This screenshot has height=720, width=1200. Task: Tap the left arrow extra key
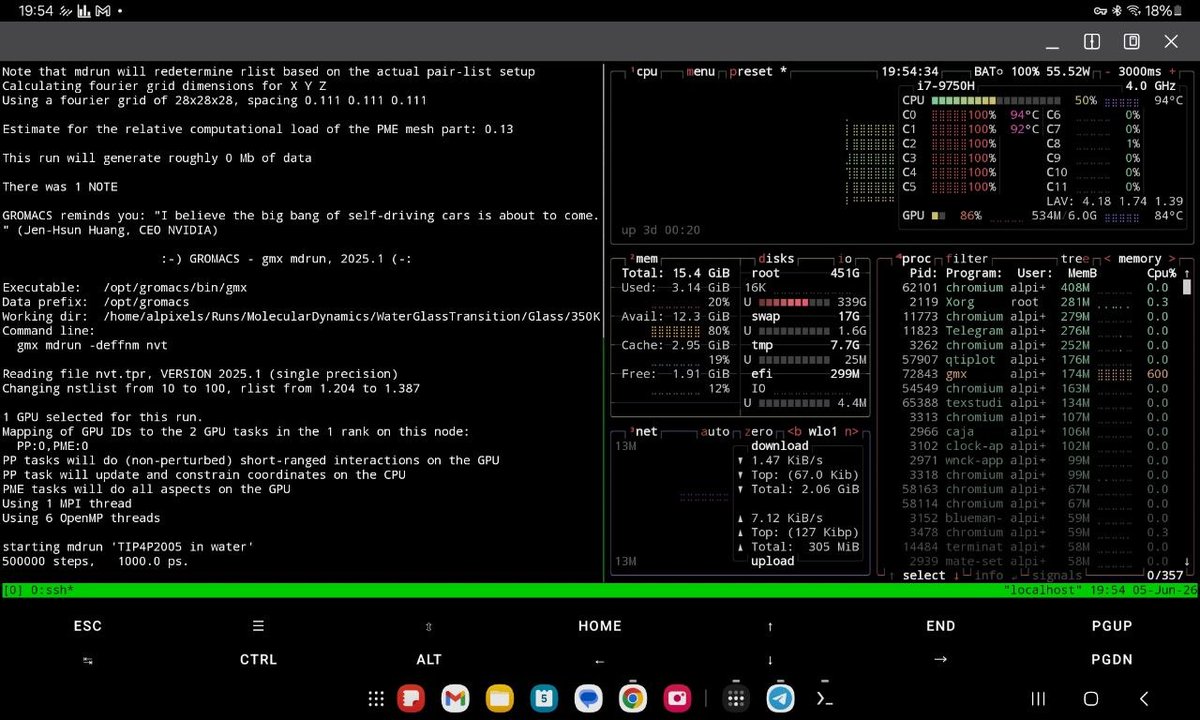click(600, 659)
